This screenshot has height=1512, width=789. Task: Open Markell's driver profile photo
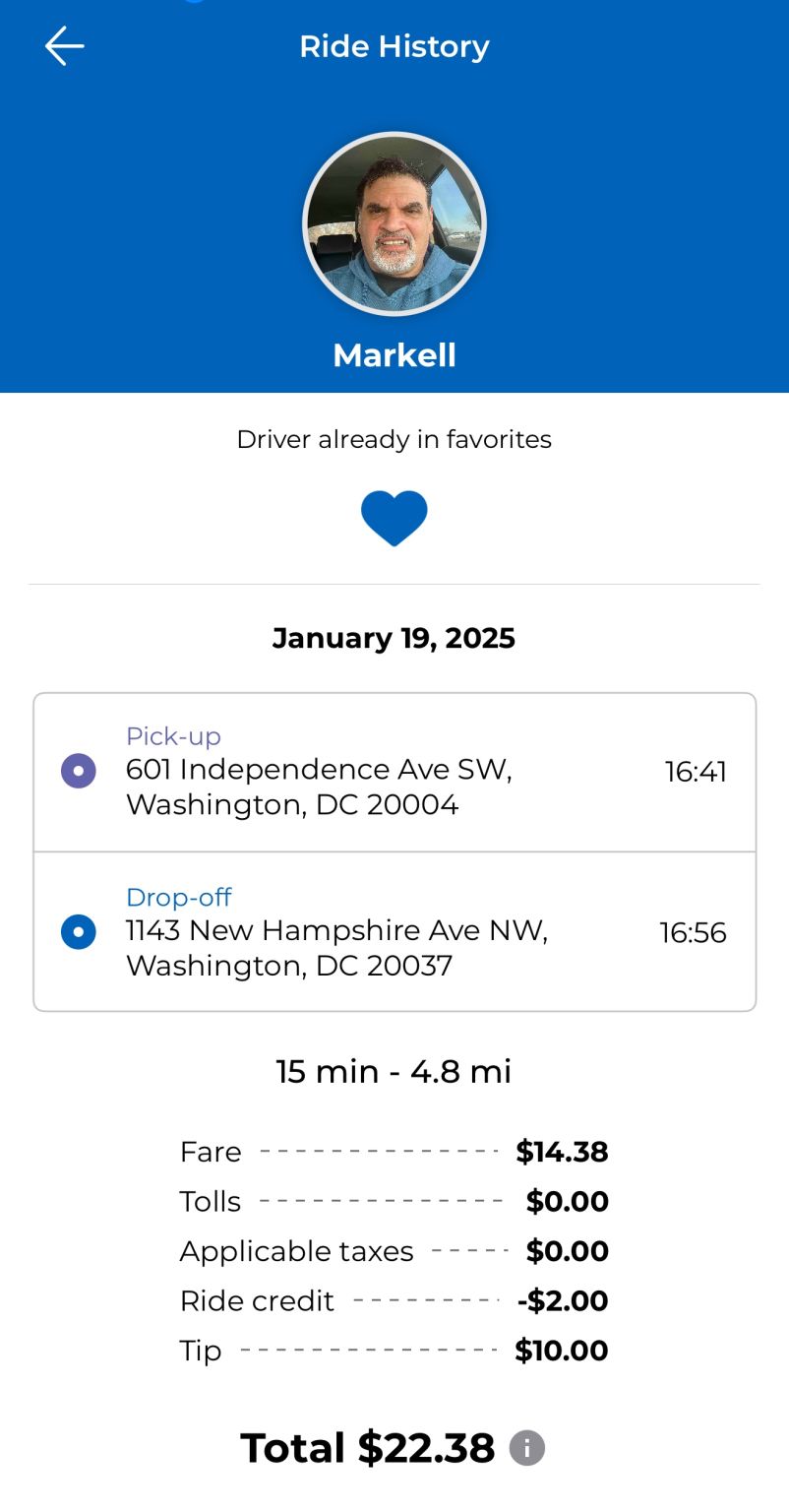[x=394, y=223]
